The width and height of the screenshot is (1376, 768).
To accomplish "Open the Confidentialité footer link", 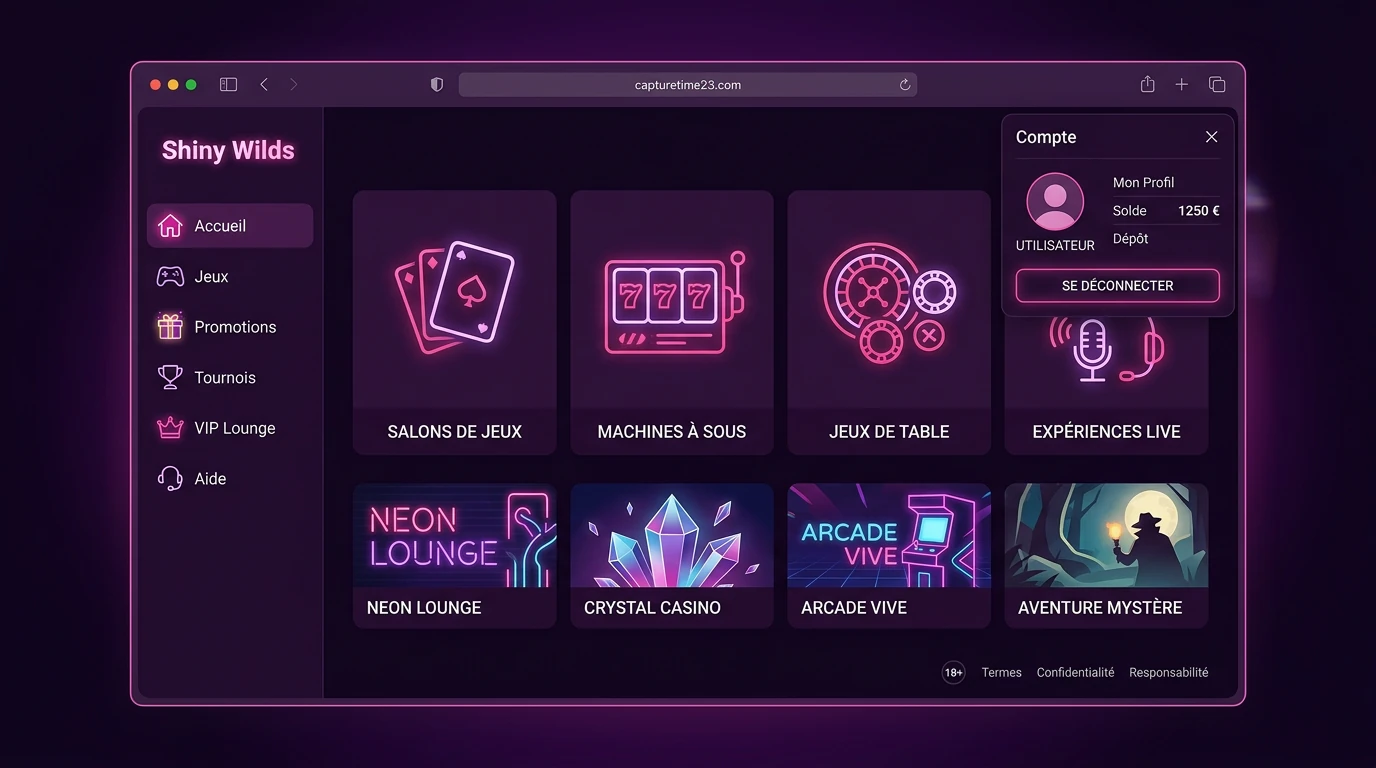I will point(1075,673).
